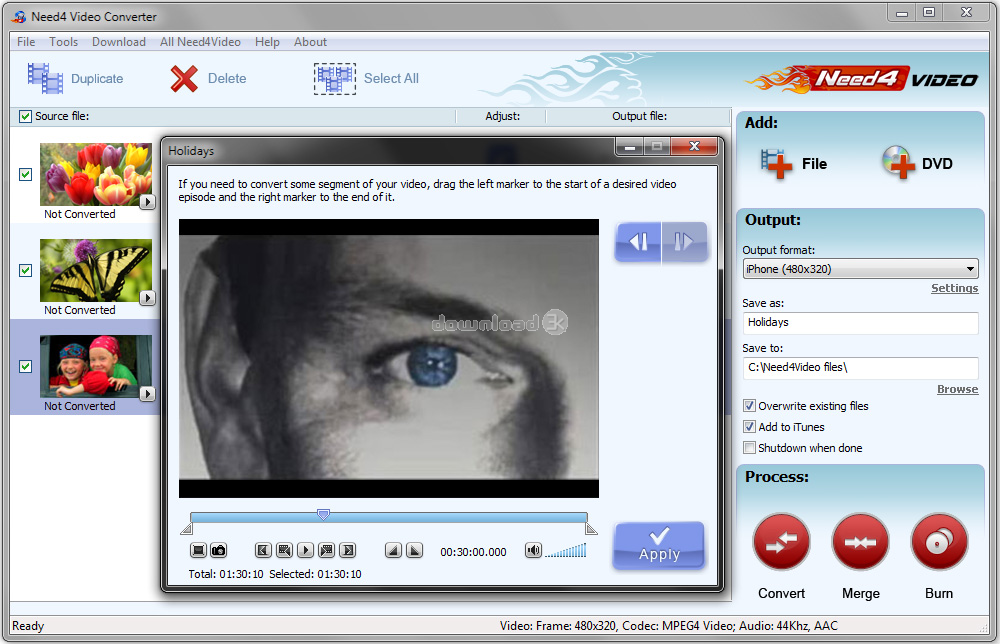This screenshot has width=1000, height=644.
Task: Open the About menu
Action: point(311,42)
